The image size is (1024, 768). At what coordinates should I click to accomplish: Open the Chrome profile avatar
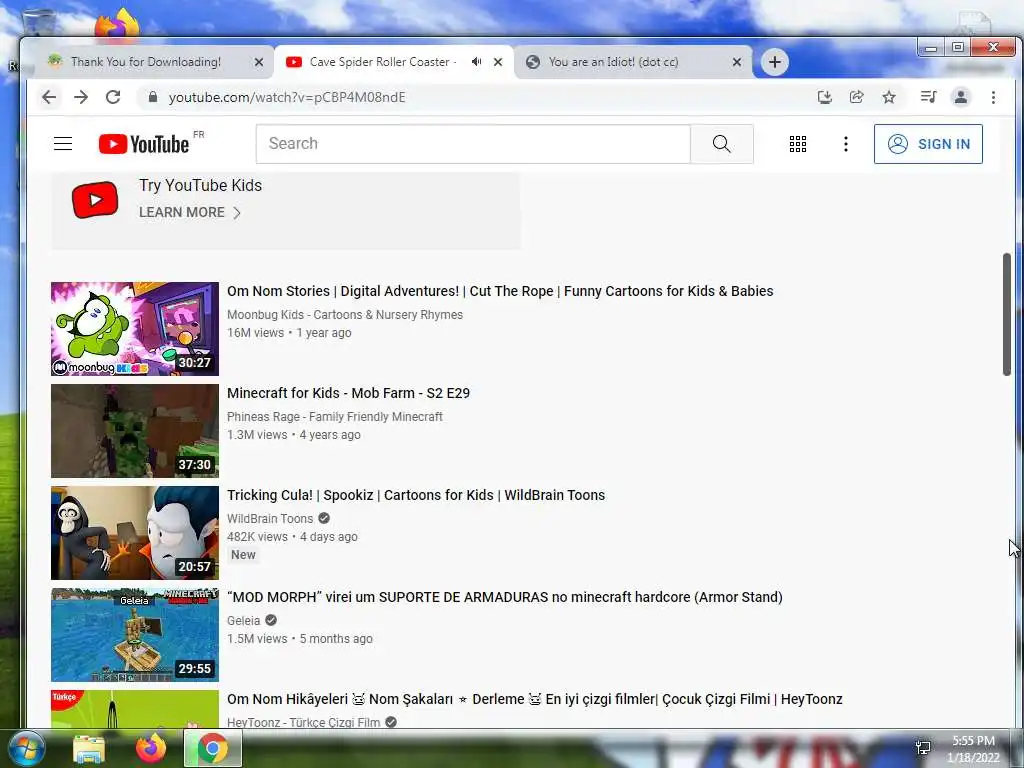pos(961,97)
